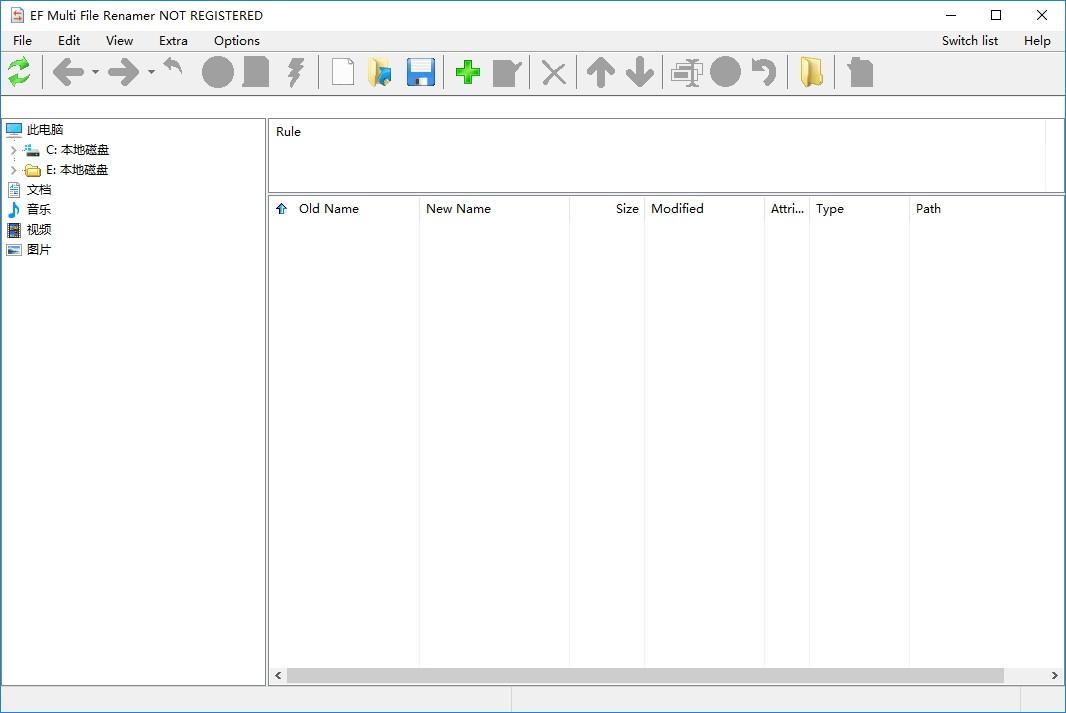The height and width of the screenshot is (713, 1066).
Task: Click the gray page-with-pencil edit icon
Action: (507, 73)
